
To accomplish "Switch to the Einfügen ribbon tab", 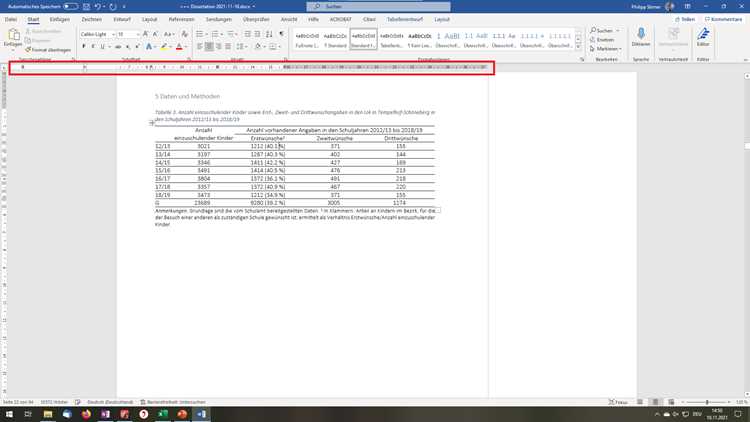I will pyautogui.click(x=60, y=20).
